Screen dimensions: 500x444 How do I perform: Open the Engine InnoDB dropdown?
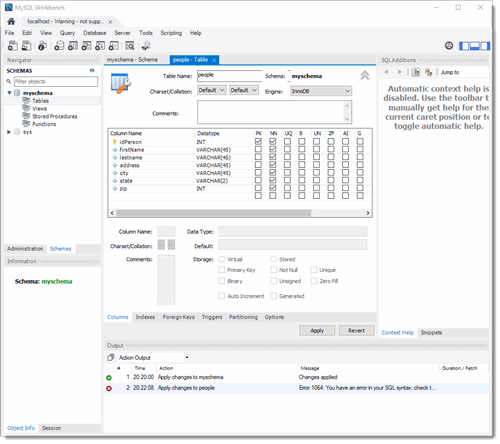point(321,91)
